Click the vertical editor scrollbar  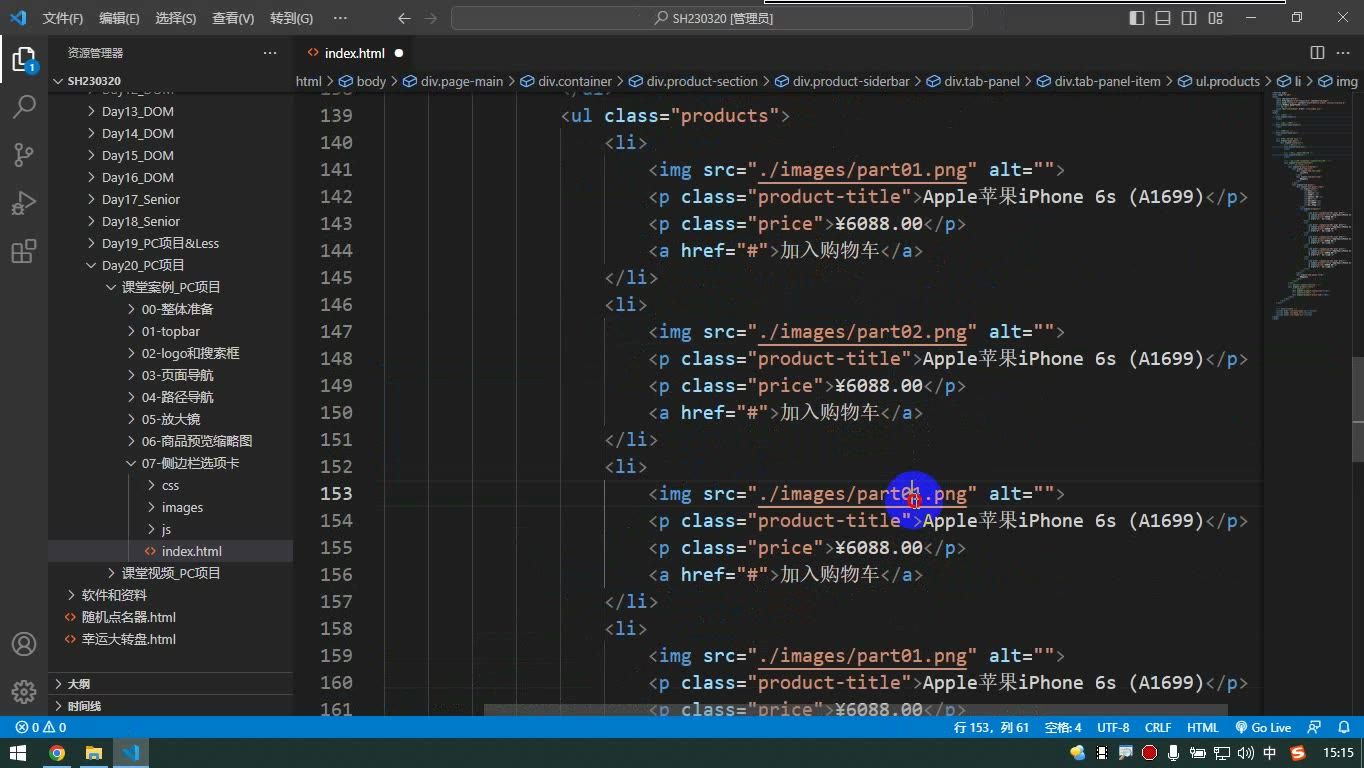coord(1357,408)
